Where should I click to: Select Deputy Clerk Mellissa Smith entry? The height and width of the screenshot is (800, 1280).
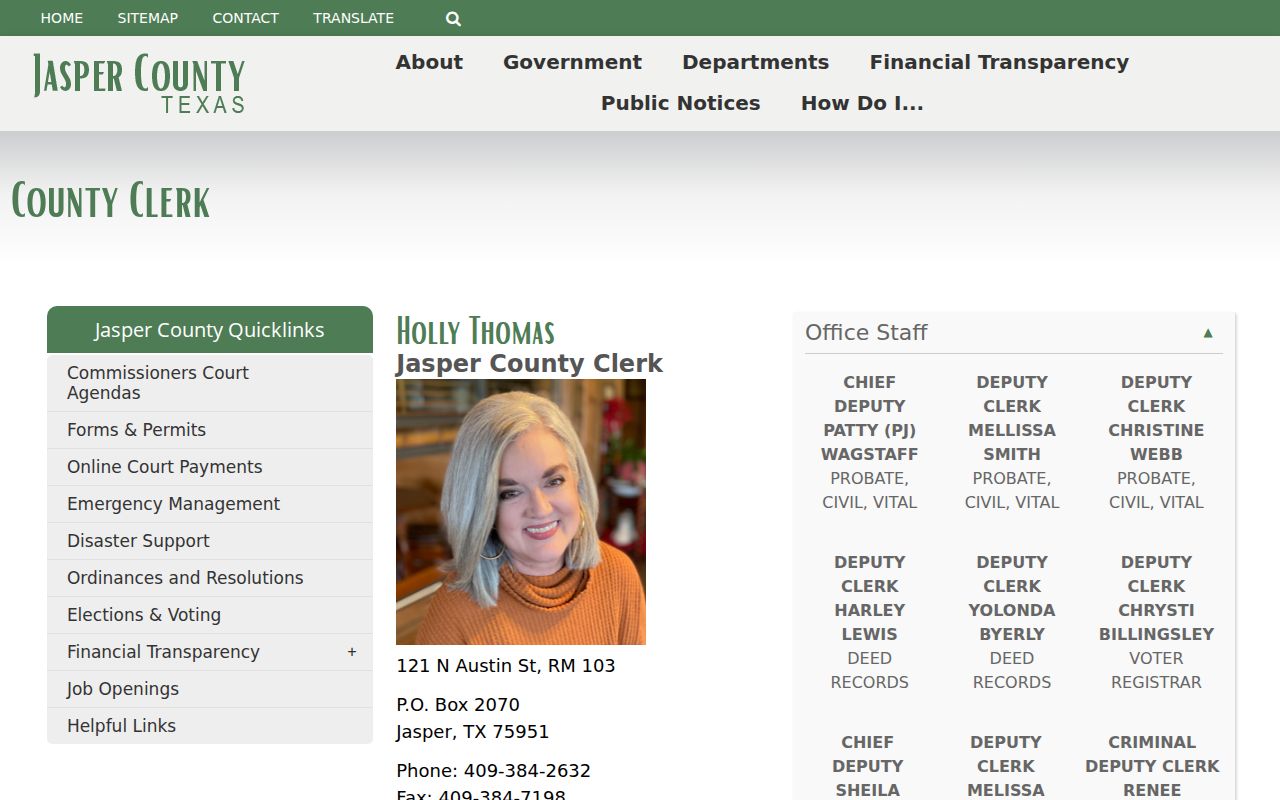point(1012,442)
